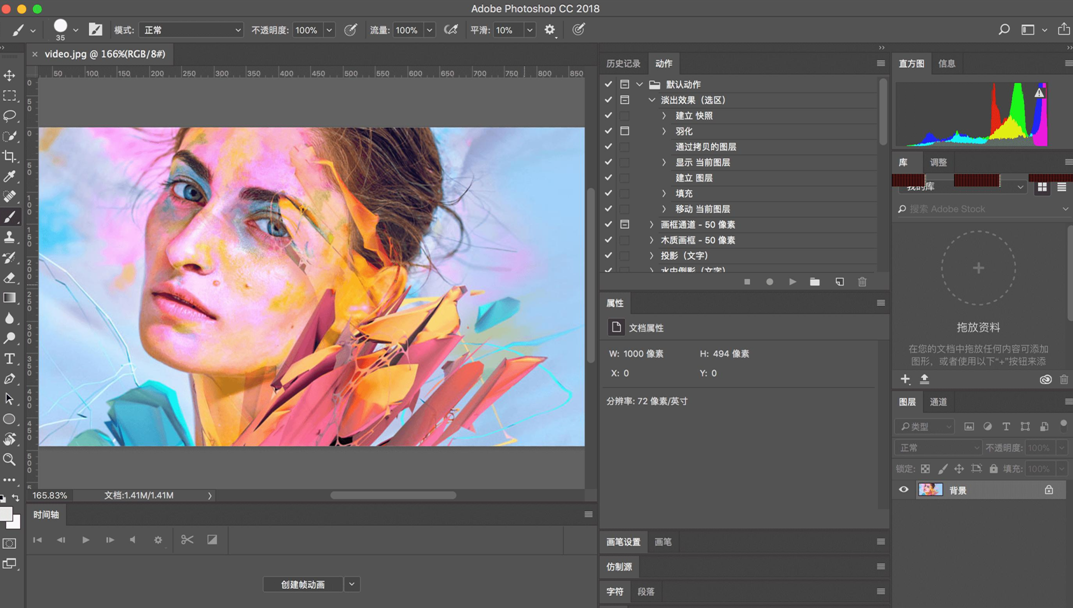Toggle the checkmark for 羽化 action step
Image resolution: width=1073 pixels, height=608 pixels.
tap(608, 131)
